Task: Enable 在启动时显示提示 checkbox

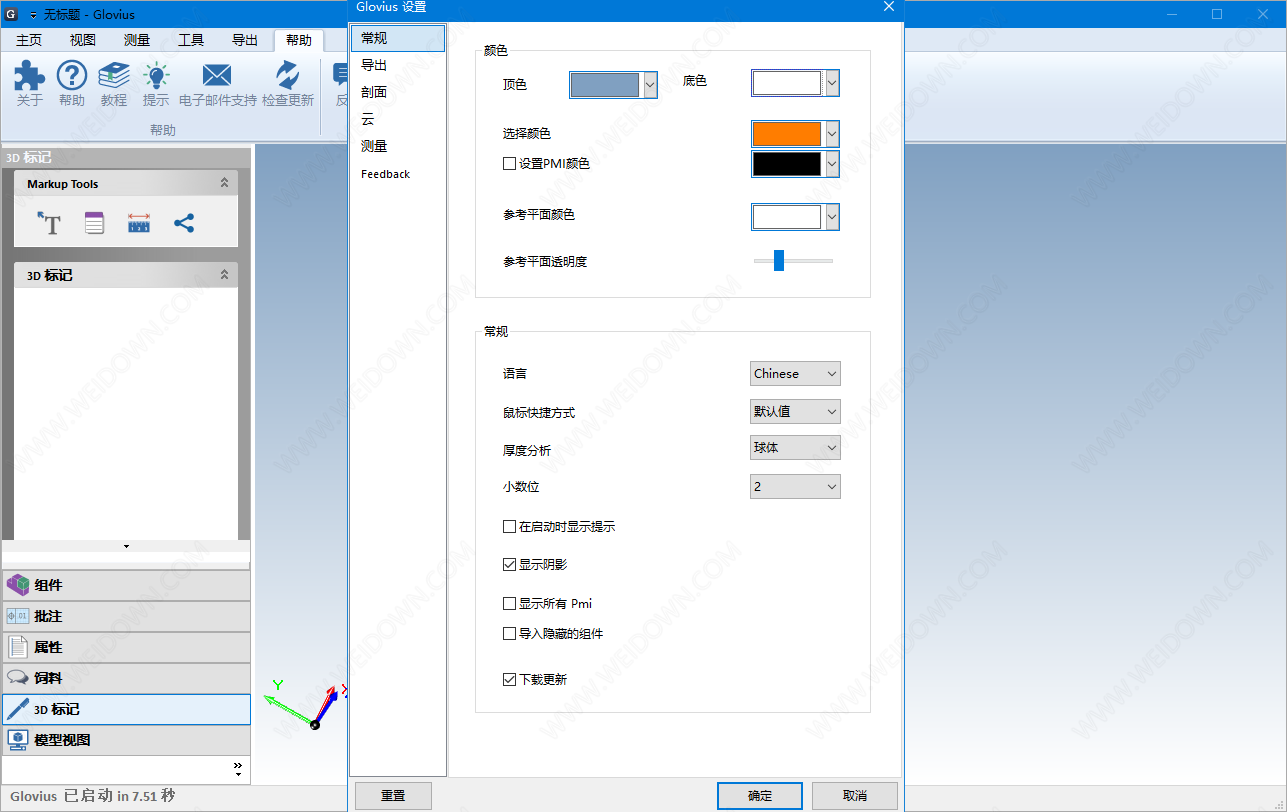Action: click(x=509, y=526)
